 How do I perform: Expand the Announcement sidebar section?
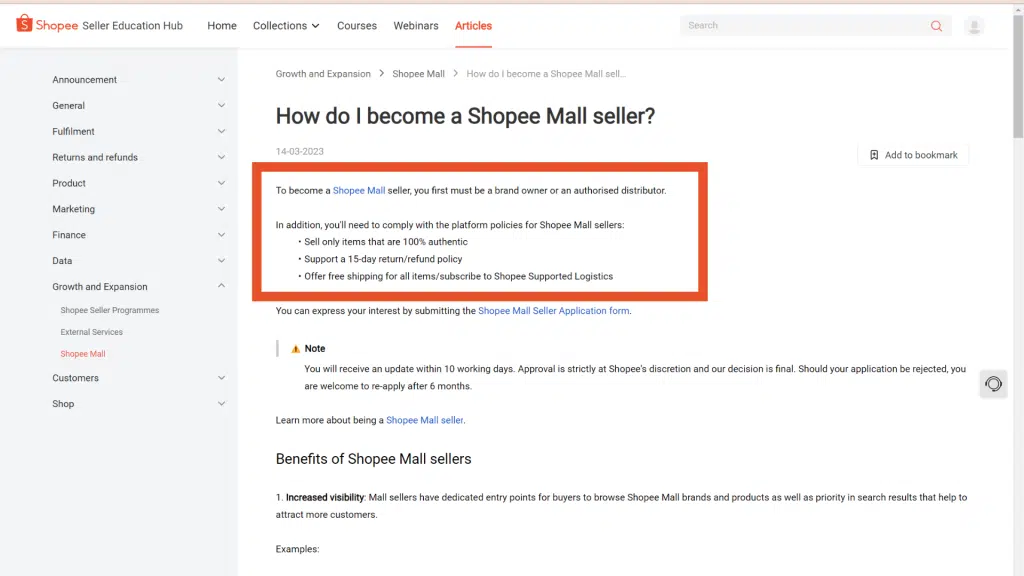coord(221,80)
